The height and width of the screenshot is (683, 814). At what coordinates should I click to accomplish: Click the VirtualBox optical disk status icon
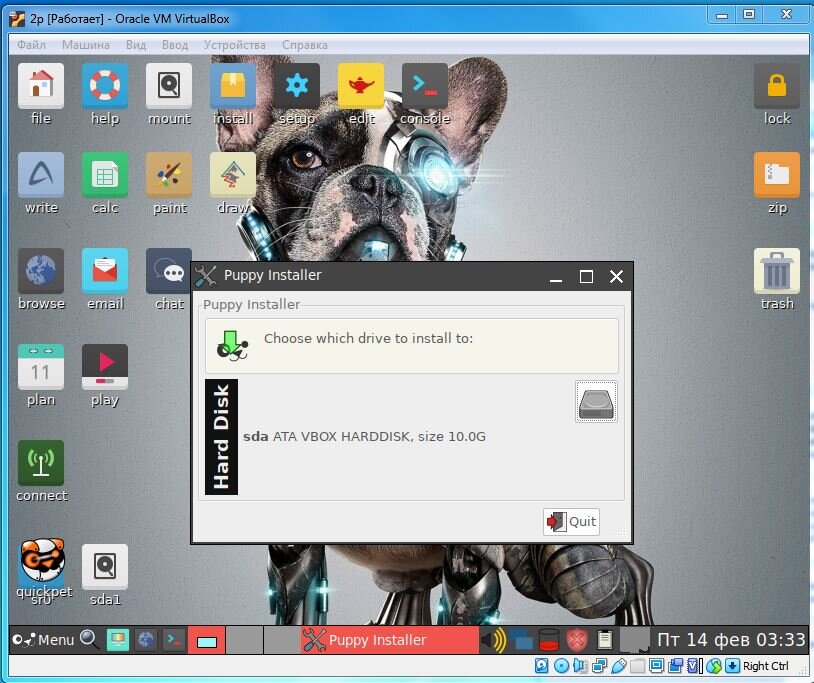pos(561,666)
